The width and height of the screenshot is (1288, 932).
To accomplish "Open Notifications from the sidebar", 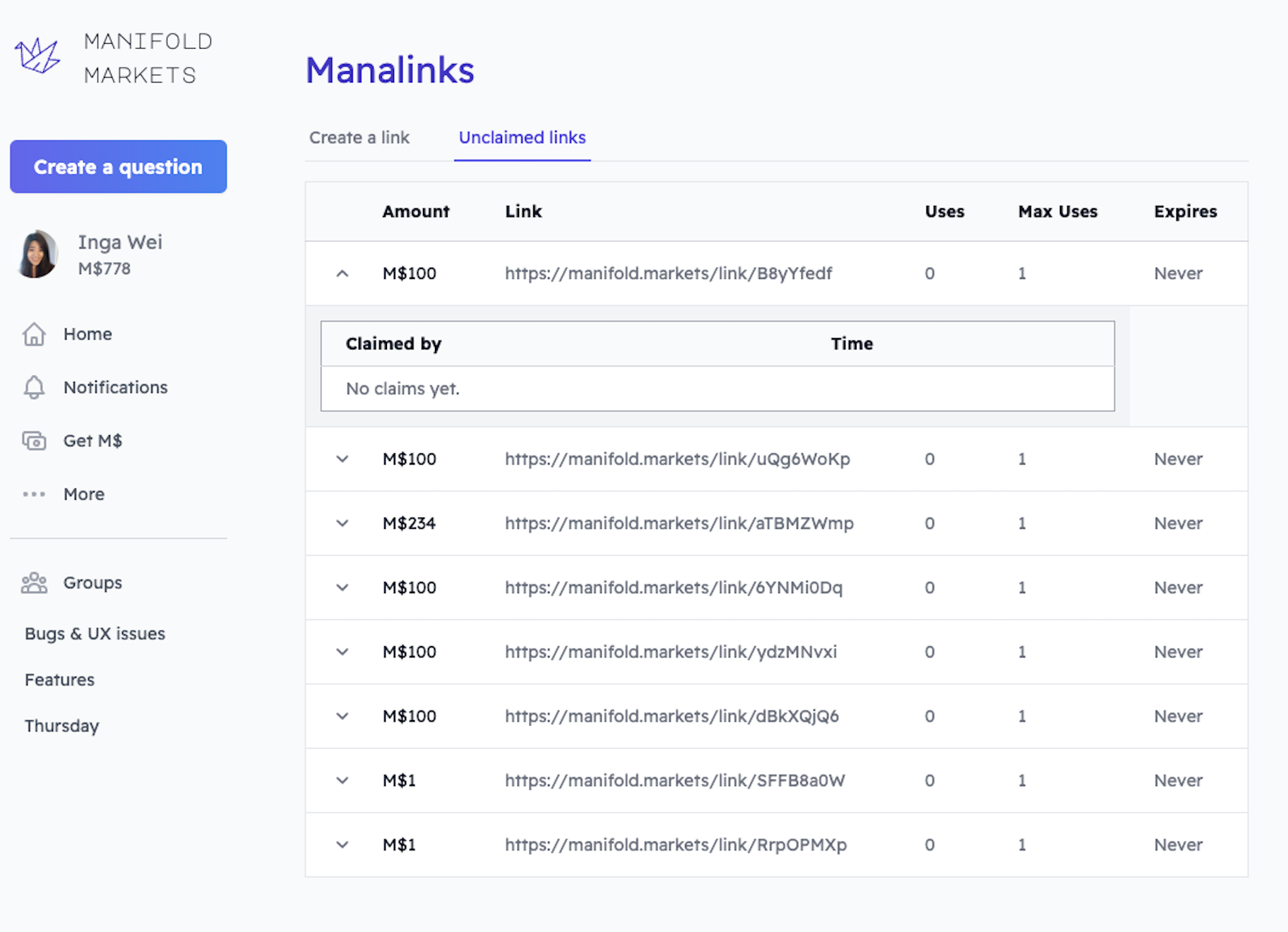I will pyautogui.click(x=116, y=387).
